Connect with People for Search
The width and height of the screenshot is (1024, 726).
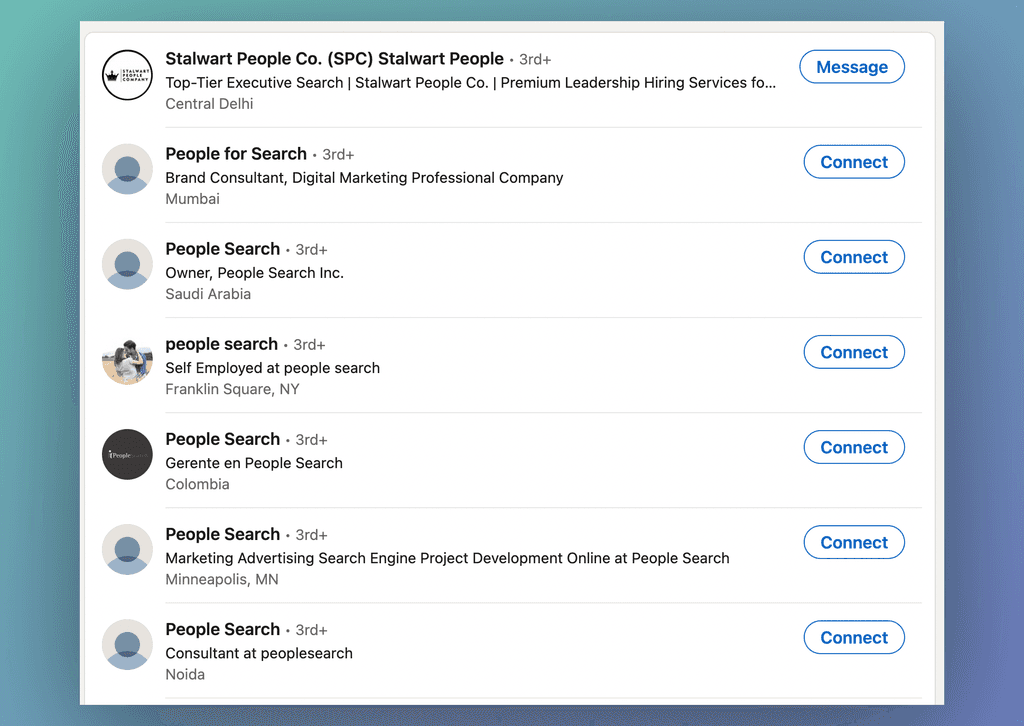click(853, 161)
